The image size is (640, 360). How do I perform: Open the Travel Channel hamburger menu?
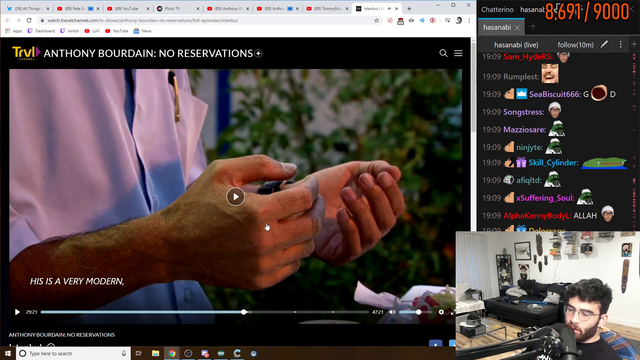(458, 53)
